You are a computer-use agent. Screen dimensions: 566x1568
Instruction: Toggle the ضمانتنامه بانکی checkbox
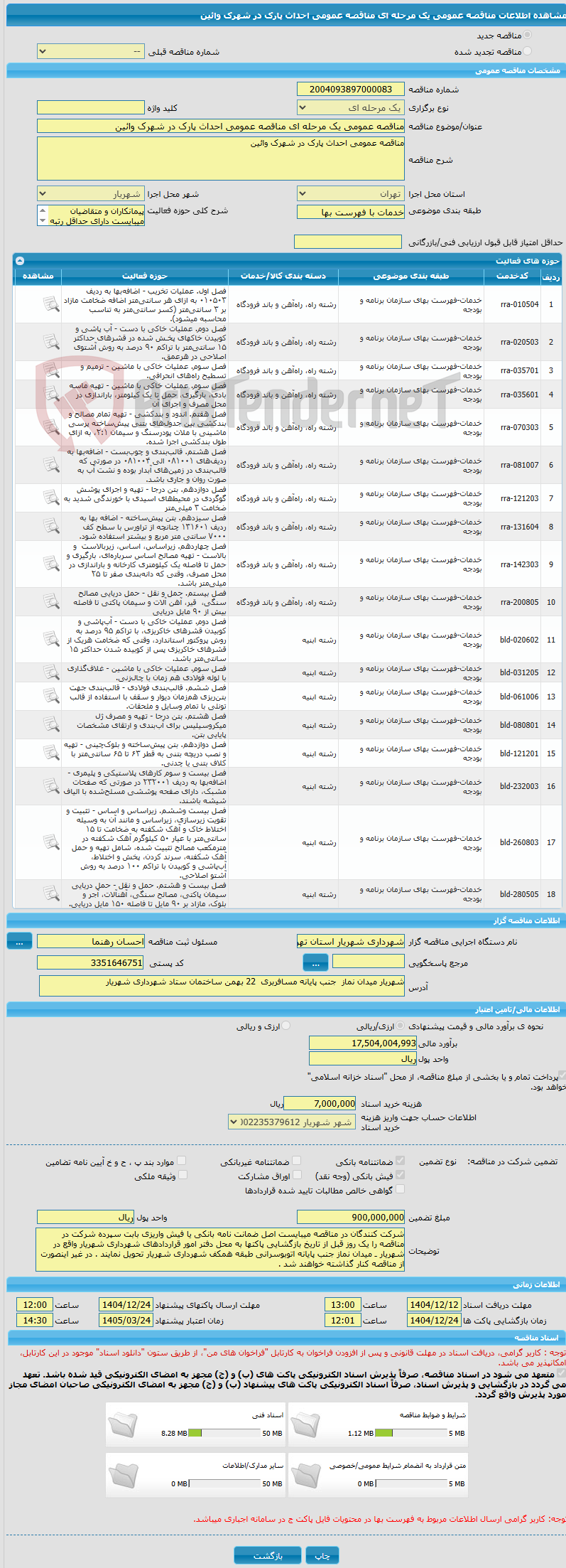click(x=400, y=1161)
